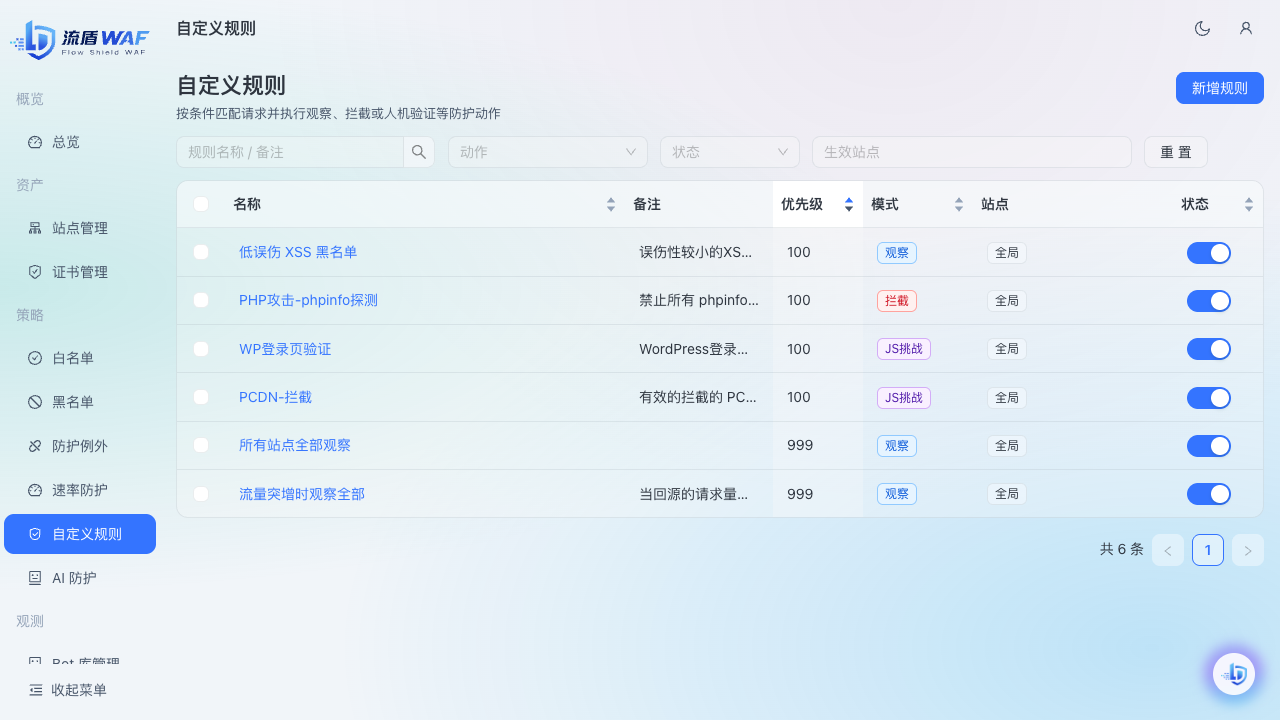This screenshot has height=720, width=1280.
Task: Open the 低误伤 XSS 黑名单 rule link
Action: [298, 252]
